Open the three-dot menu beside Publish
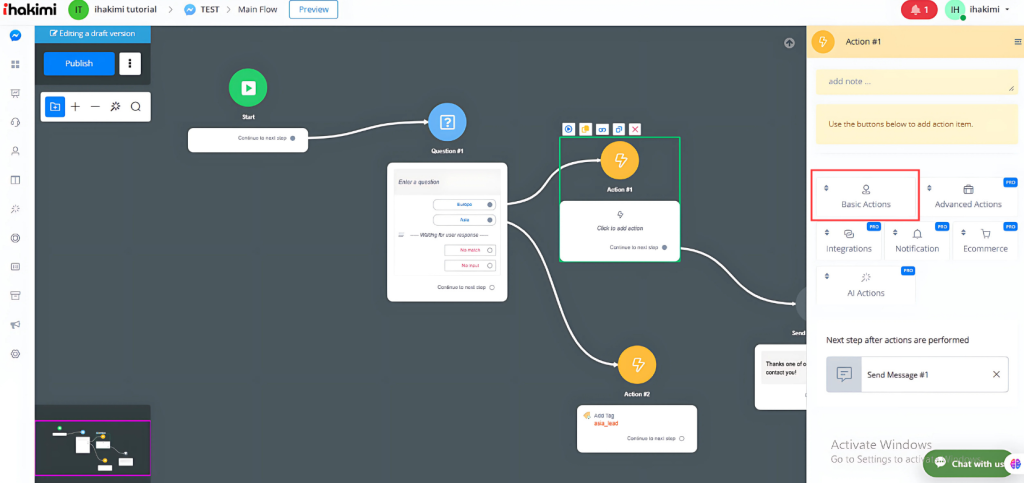The image size is (1024, 483). click(x=130, y=64)
